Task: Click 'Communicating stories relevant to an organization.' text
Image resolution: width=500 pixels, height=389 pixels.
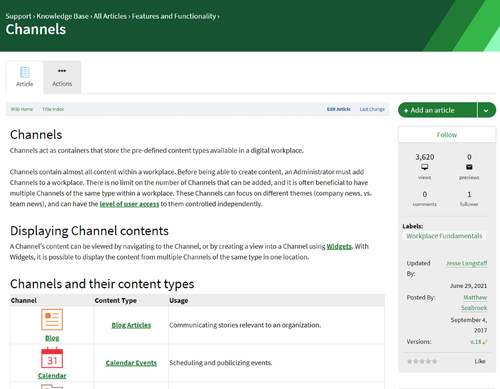Action: point(245,325)
